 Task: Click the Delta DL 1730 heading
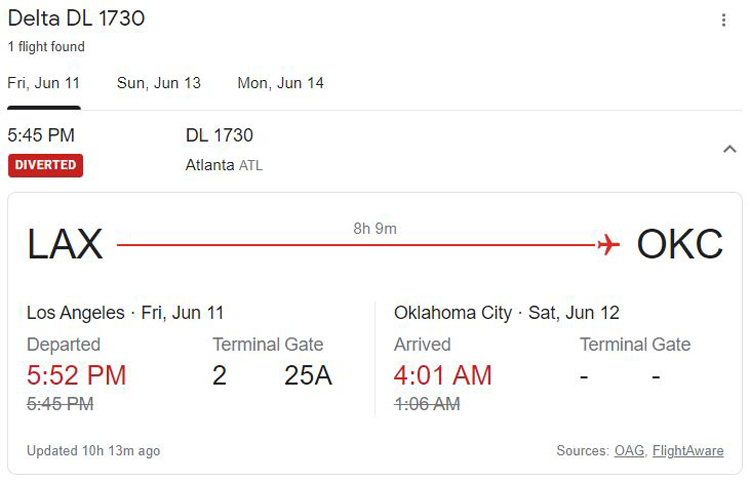[x=77, y=19]
